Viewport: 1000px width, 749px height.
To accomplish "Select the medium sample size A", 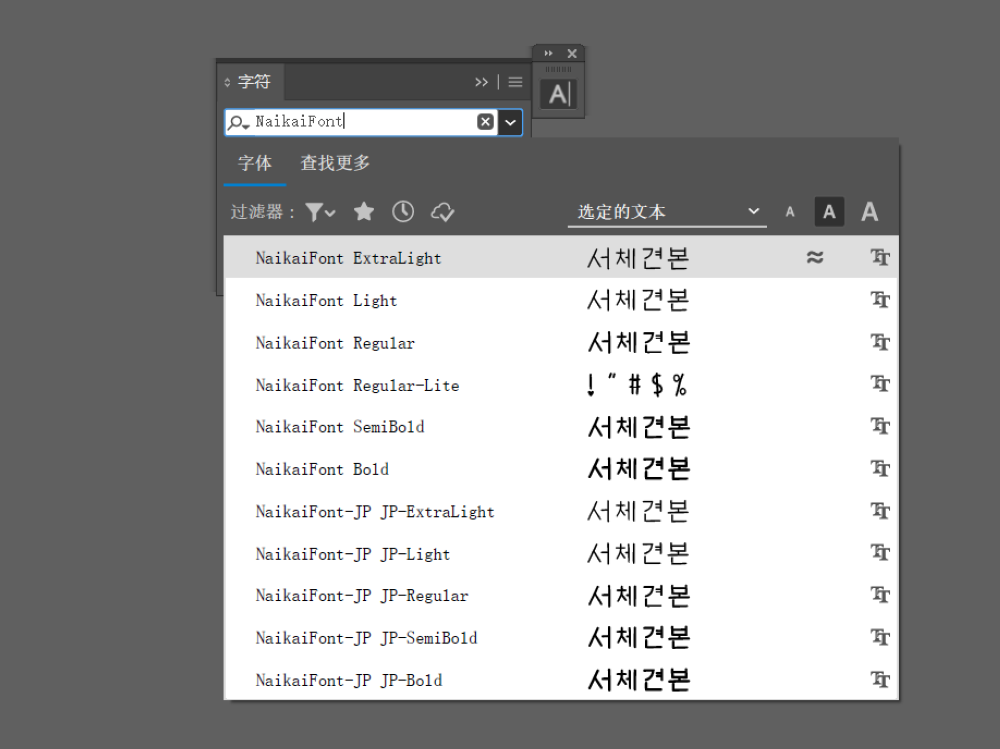I will [x=829, y=212].
